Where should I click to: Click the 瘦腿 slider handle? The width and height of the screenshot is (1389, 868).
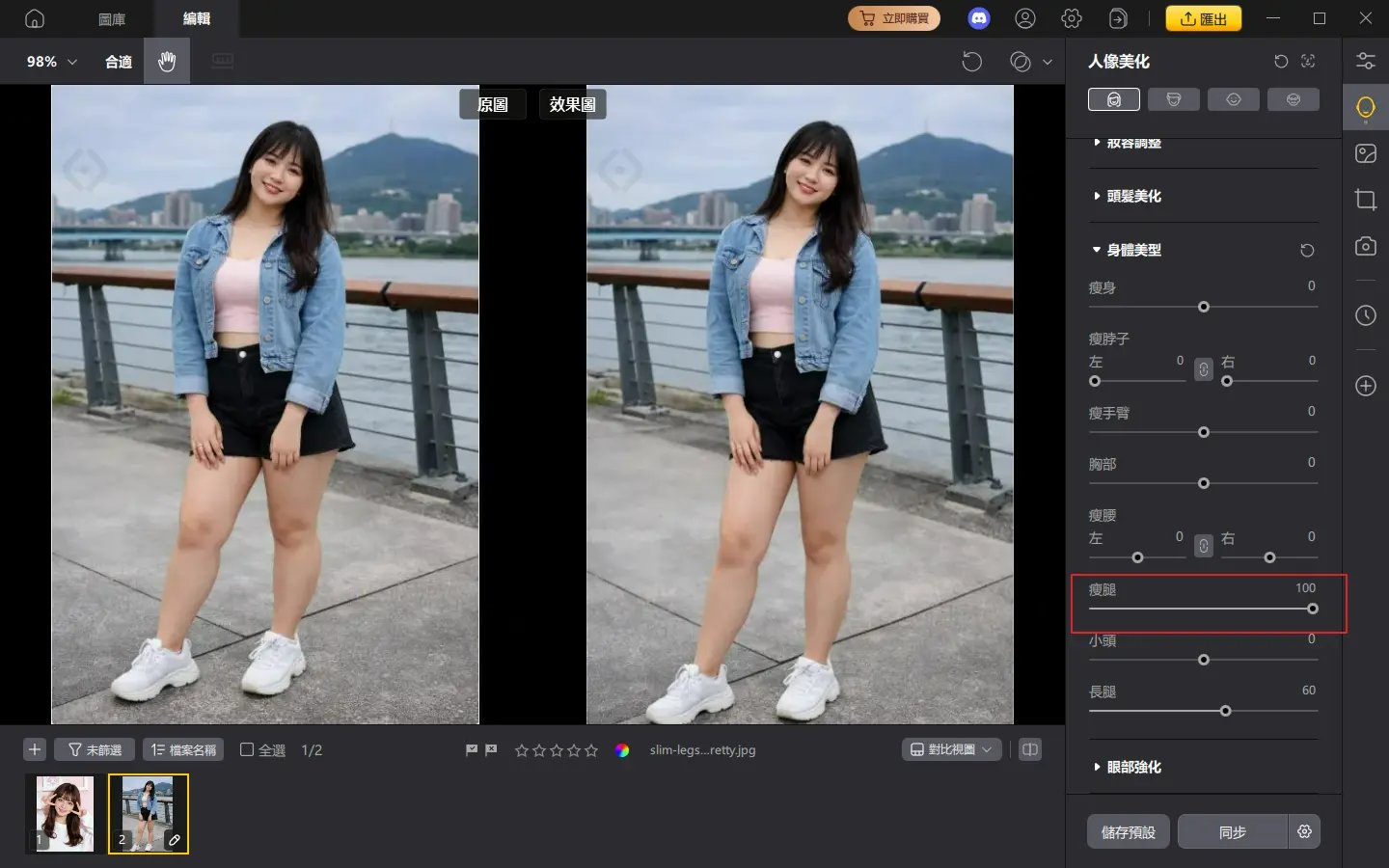coord(1312,610)
